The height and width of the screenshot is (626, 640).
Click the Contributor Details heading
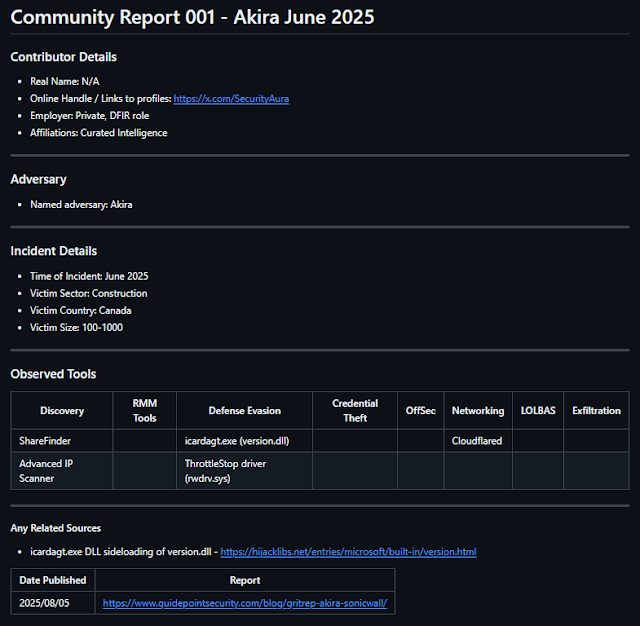click(63, 57)
